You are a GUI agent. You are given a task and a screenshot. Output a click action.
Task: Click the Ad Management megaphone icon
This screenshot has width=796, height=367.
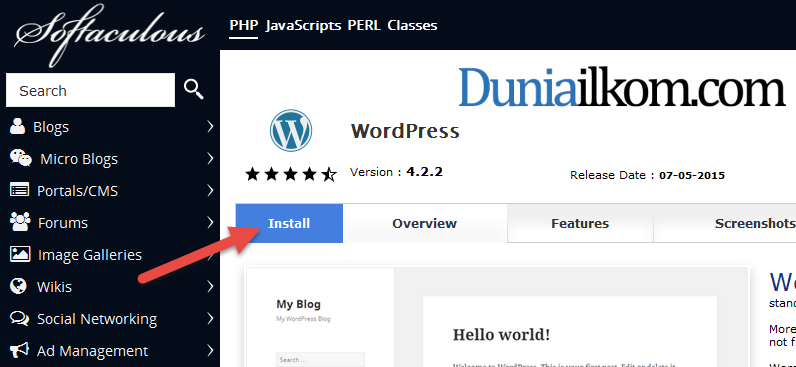tap(19, 350)
